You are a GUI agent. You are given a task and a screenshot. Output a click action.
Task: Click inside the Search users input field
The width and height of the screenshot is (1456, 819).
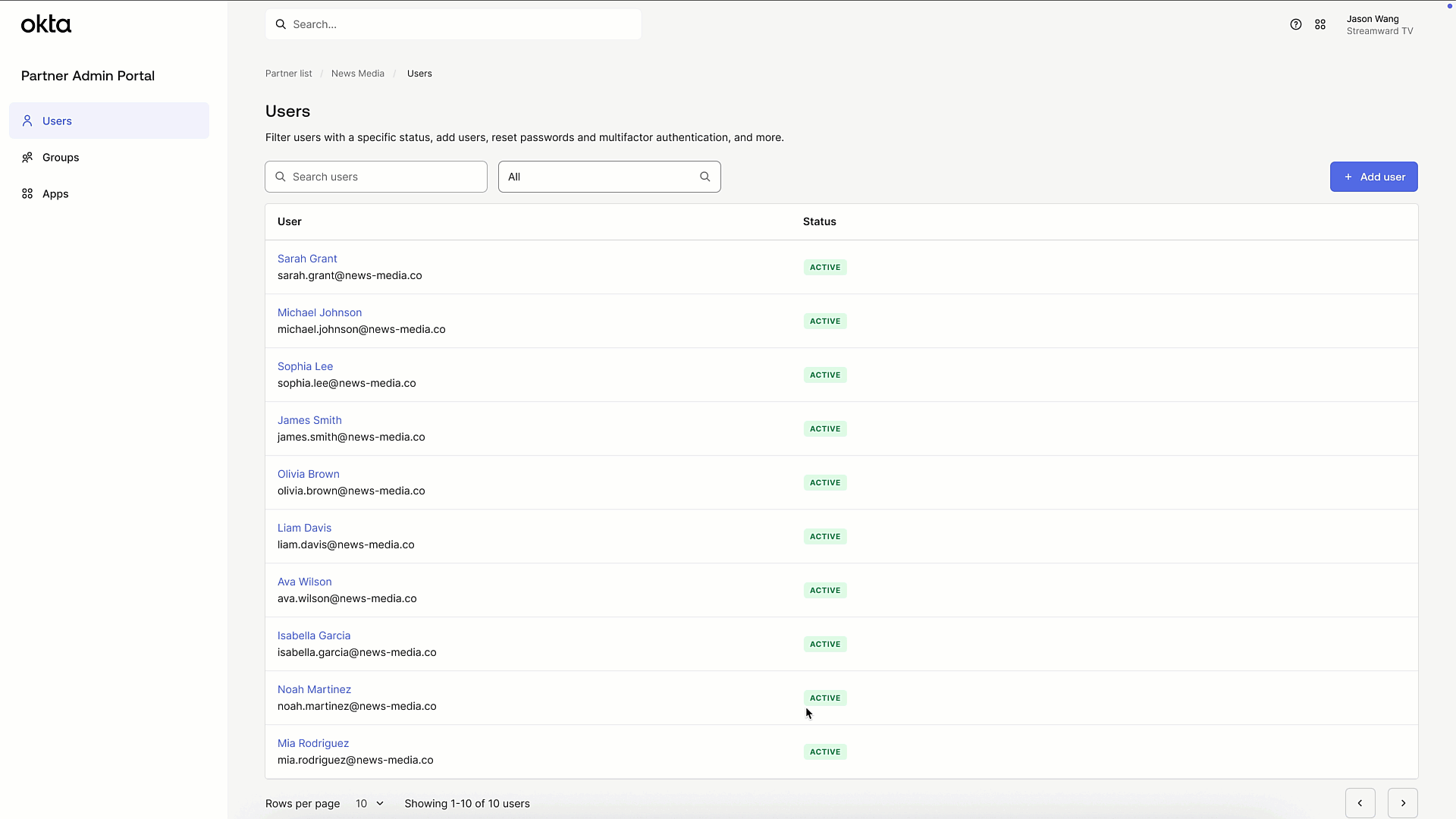click(379, 176)
